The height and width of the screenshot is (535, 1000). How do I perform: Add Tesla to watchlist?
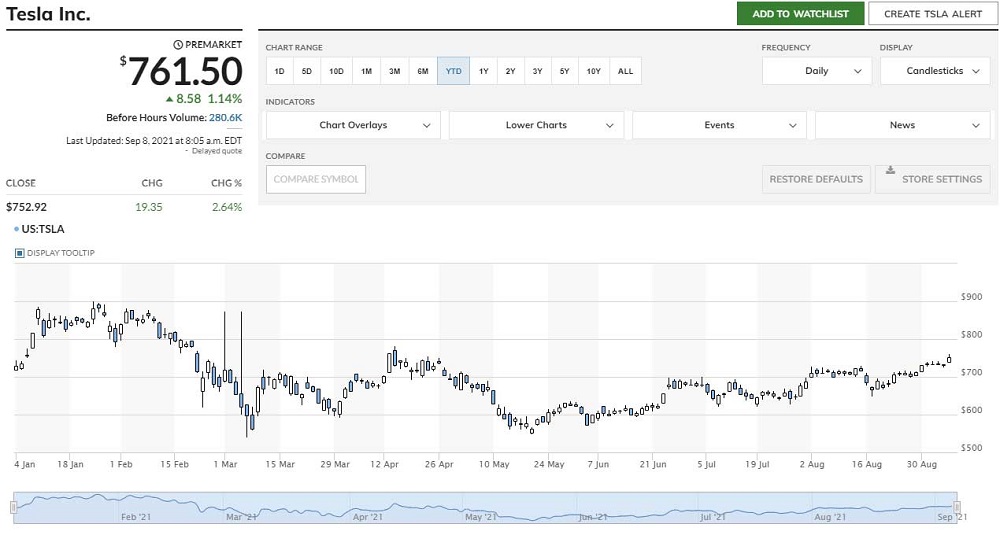[800, 13]
